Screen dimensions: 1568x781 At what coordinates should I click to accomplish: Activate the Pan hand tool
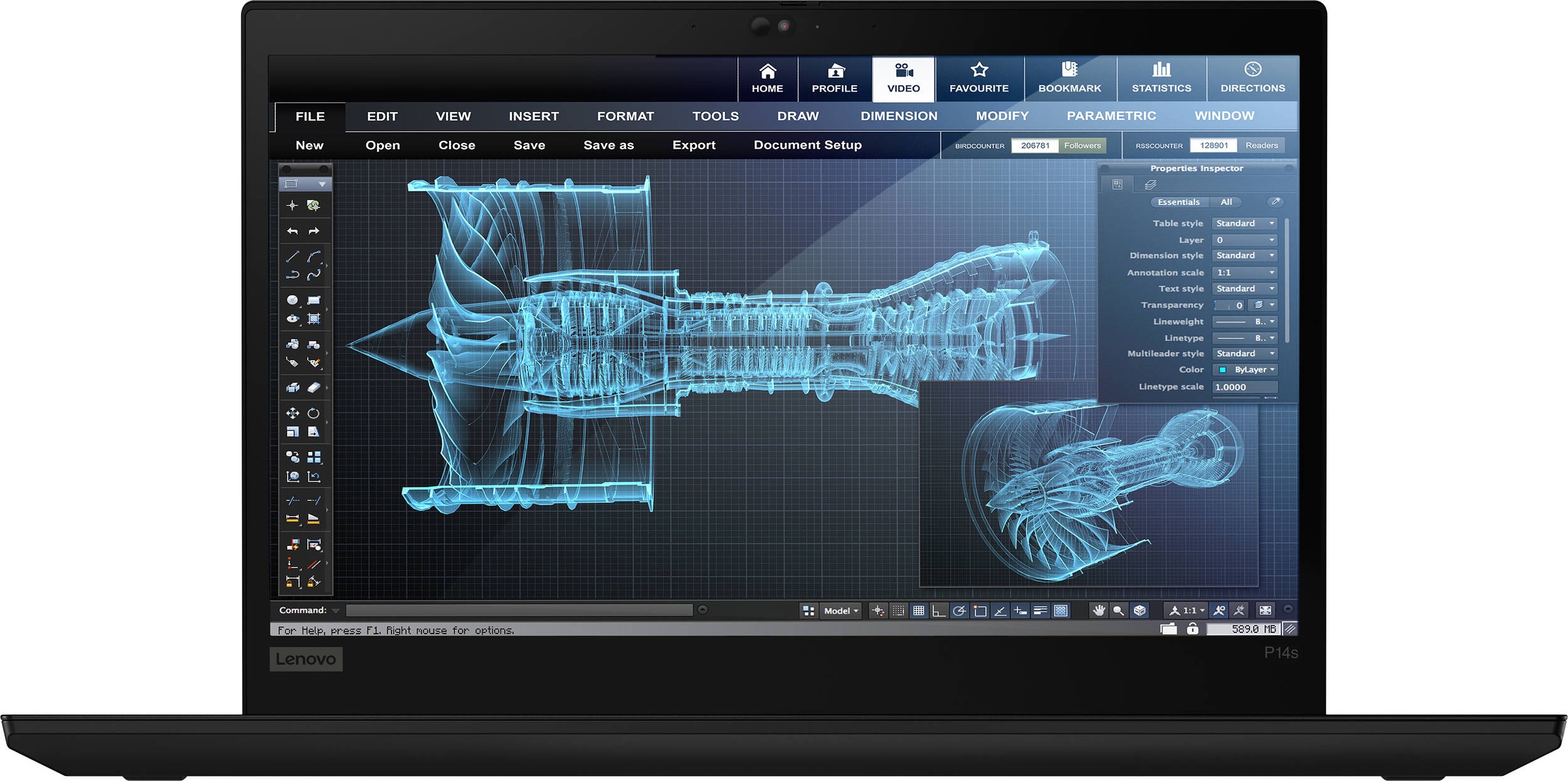tap(1098, 611)
